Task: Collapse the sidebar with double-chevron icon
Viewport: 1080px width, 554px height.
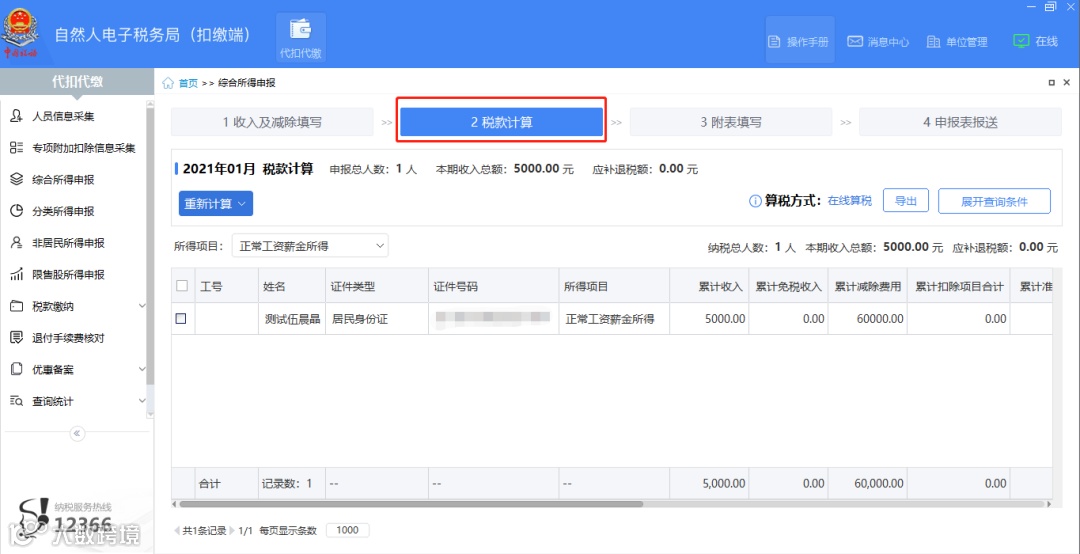Action: pyautogui.click(x=77, y=433)
